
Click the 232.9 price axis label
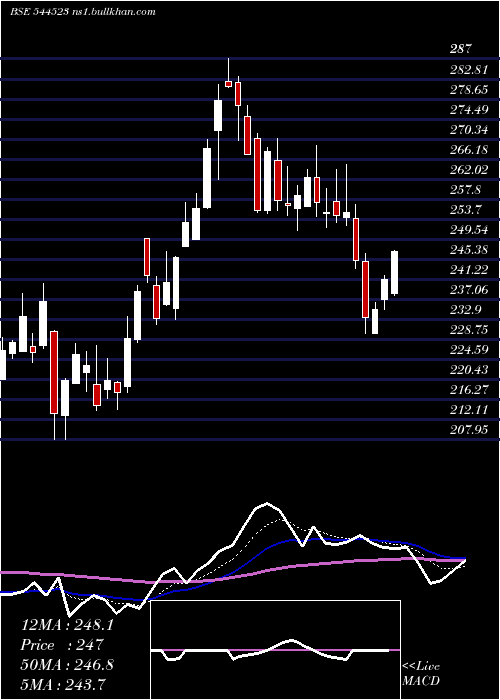pos(466,310)
